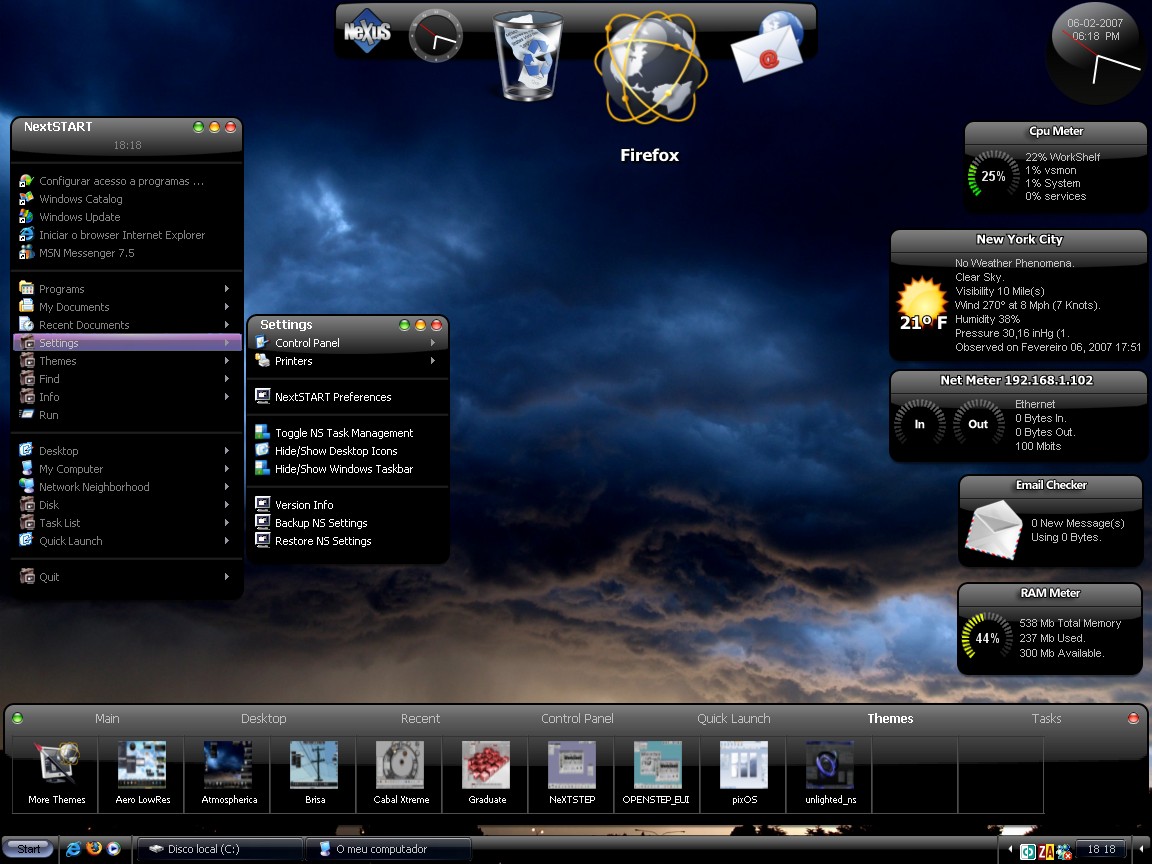Open Firefox icon in taskbar quick launch

click(x=94, y=849)
